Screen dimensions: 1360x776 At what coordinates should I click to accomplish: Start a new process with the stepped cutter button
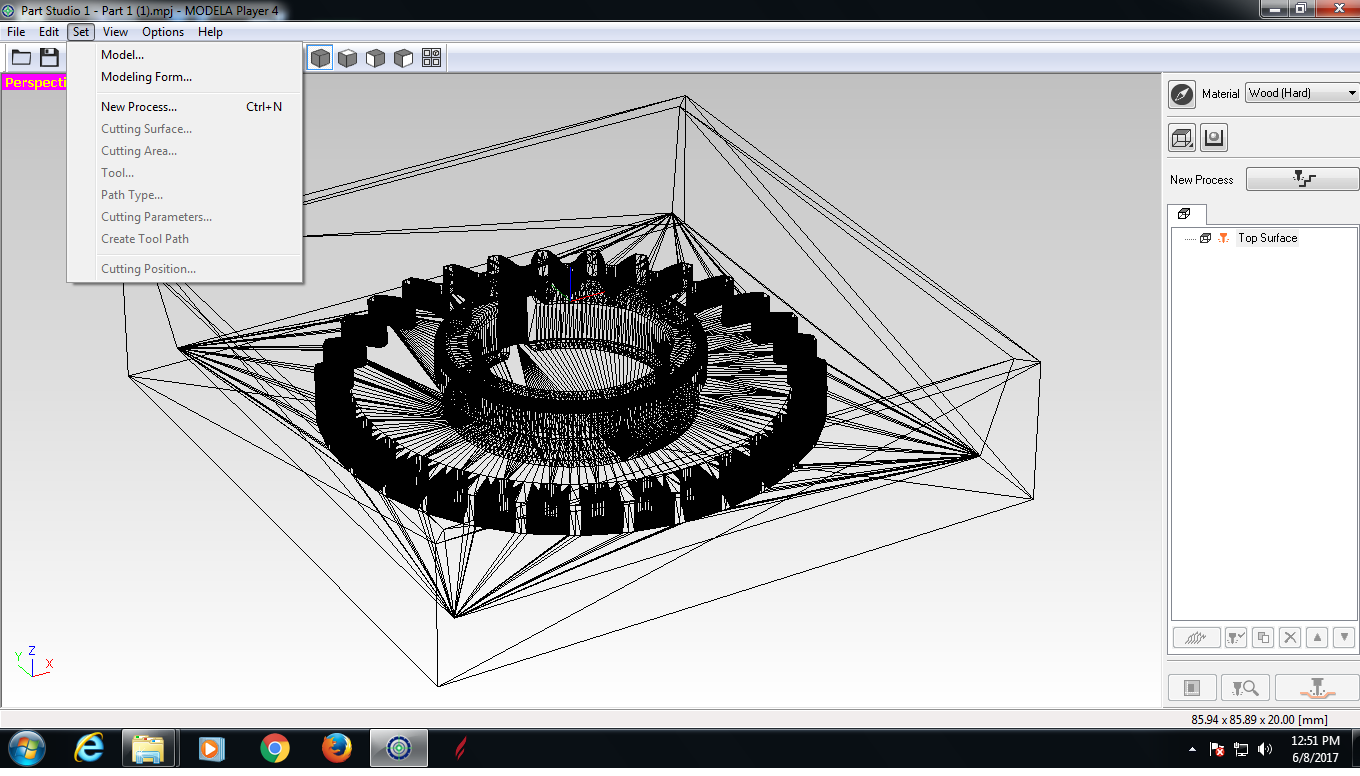(x=1302, y=179)
